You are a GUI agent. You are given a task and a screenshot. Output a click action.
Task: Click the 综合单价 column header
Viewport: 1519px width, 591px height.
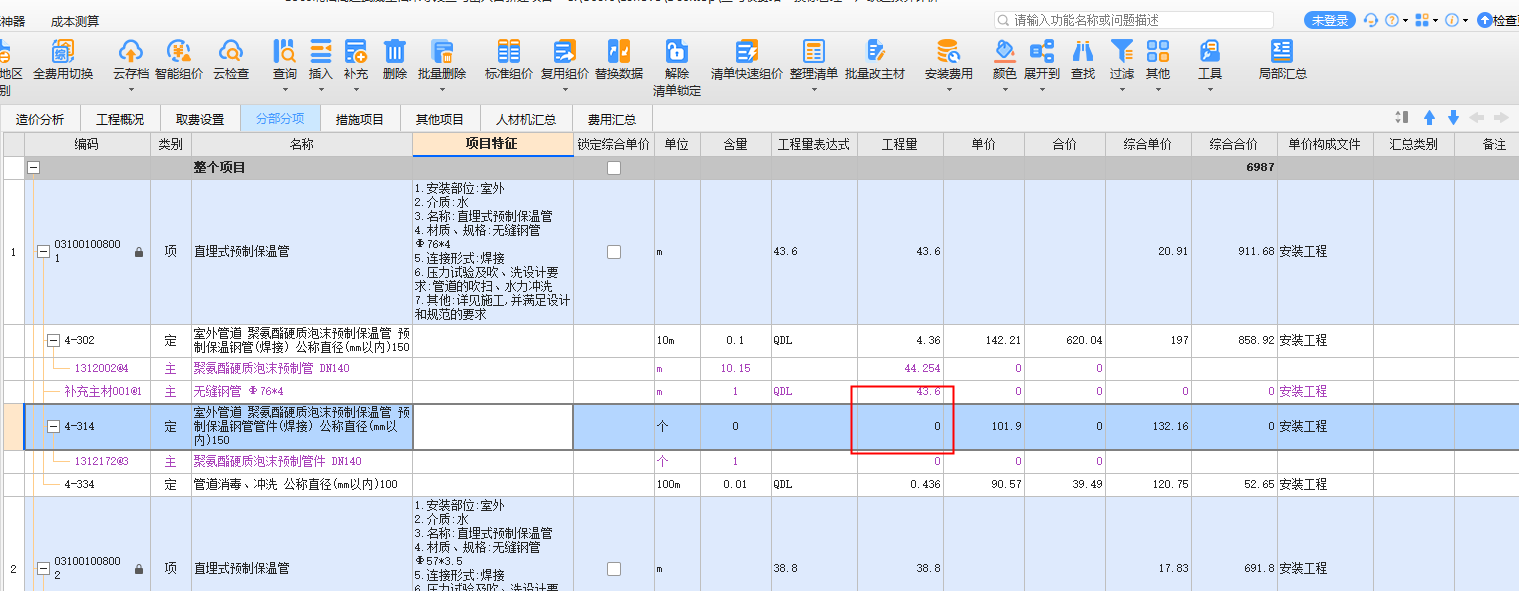pos(1148,144)
